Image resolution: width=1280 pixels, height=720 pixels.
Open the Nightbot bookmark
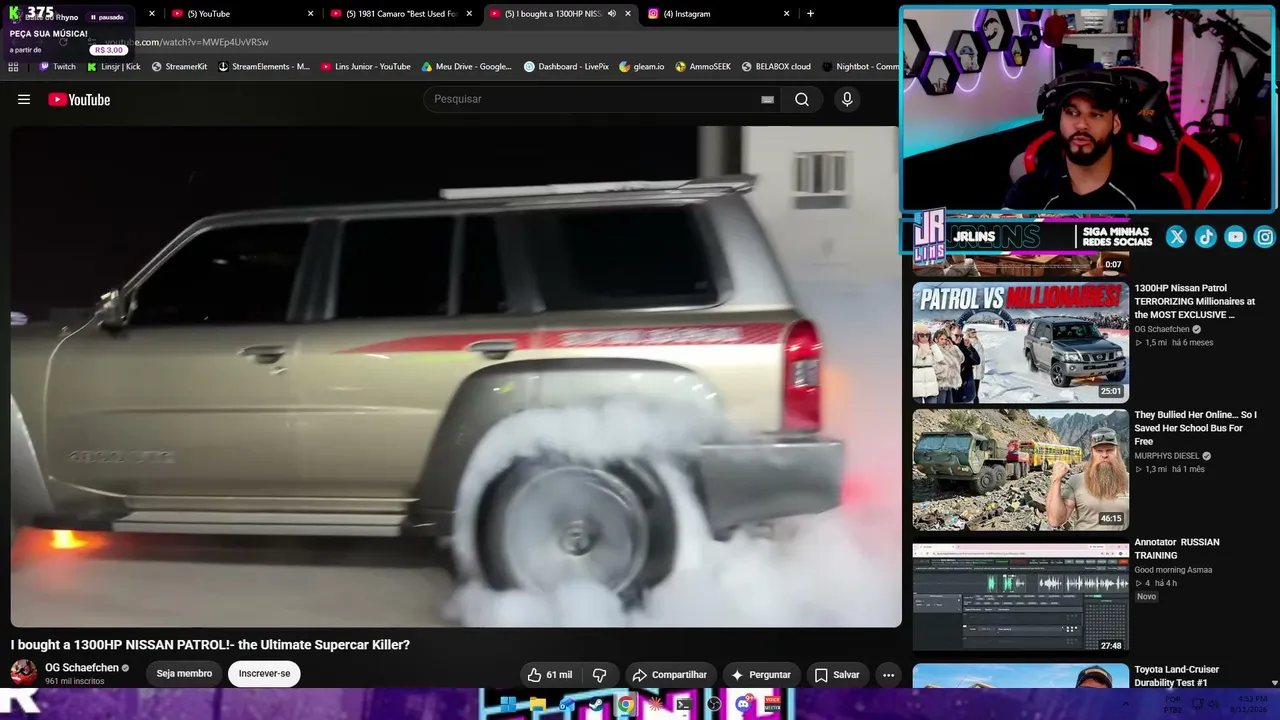(860, 67)
